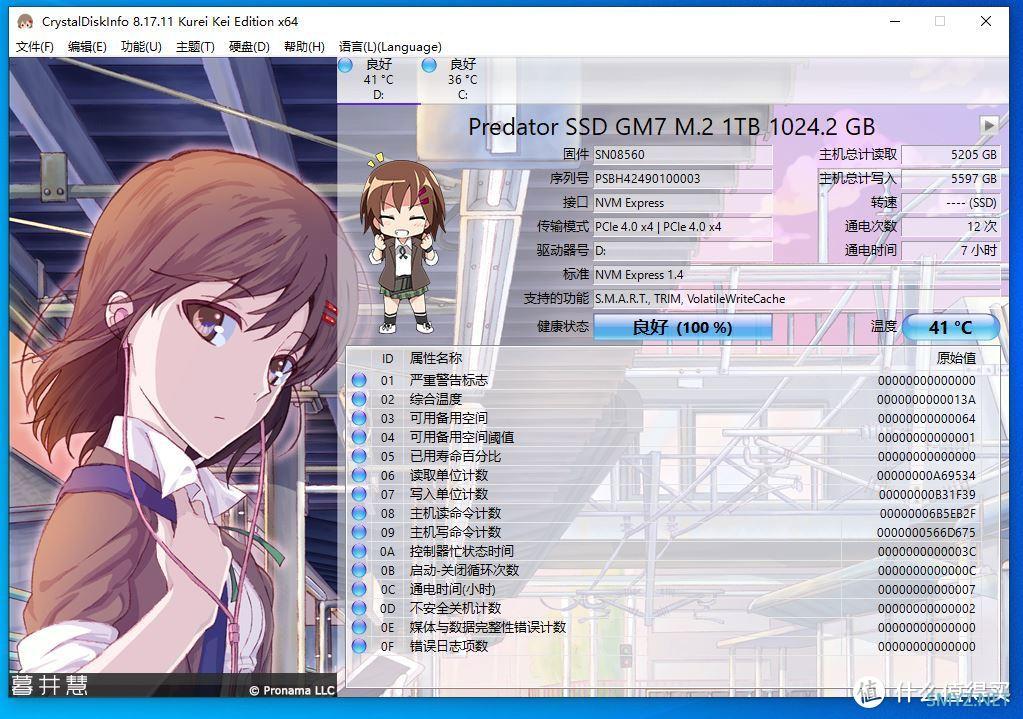Switch to the D: drive tab
1023x719 pixels.
click(x=378, y=80)
